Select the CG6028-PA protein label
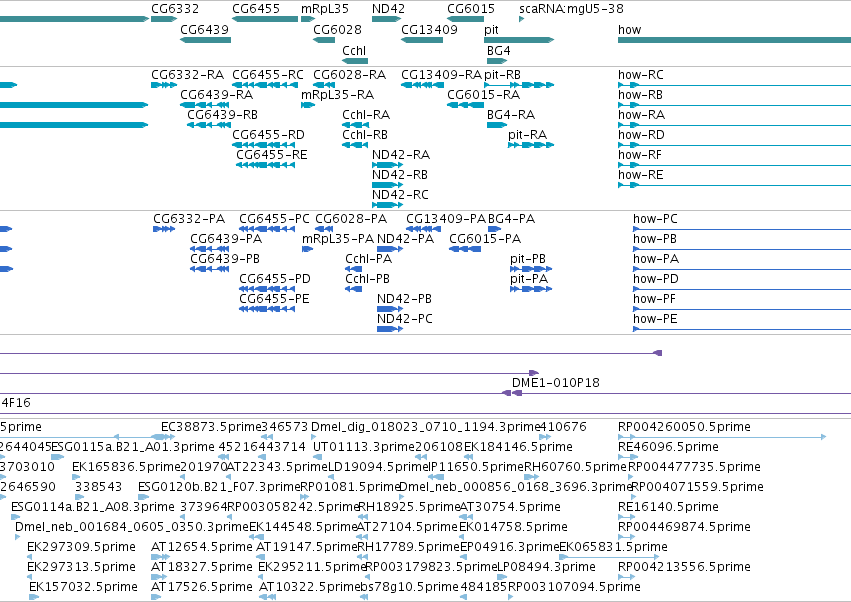Screen dimensions: 851x602 (351, 219)
